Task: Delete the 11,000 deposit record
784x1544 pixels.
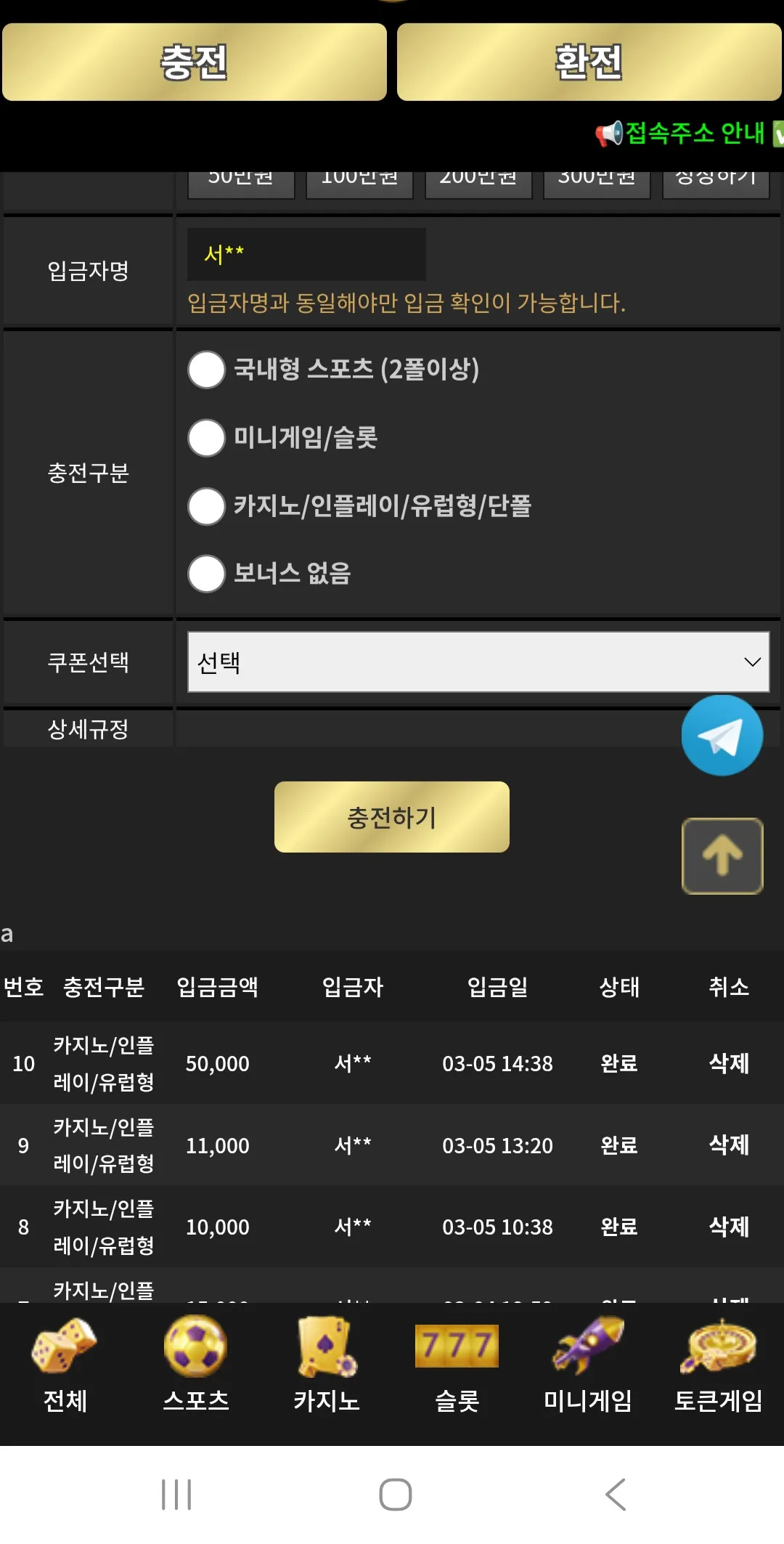Action: point(729,1145)
